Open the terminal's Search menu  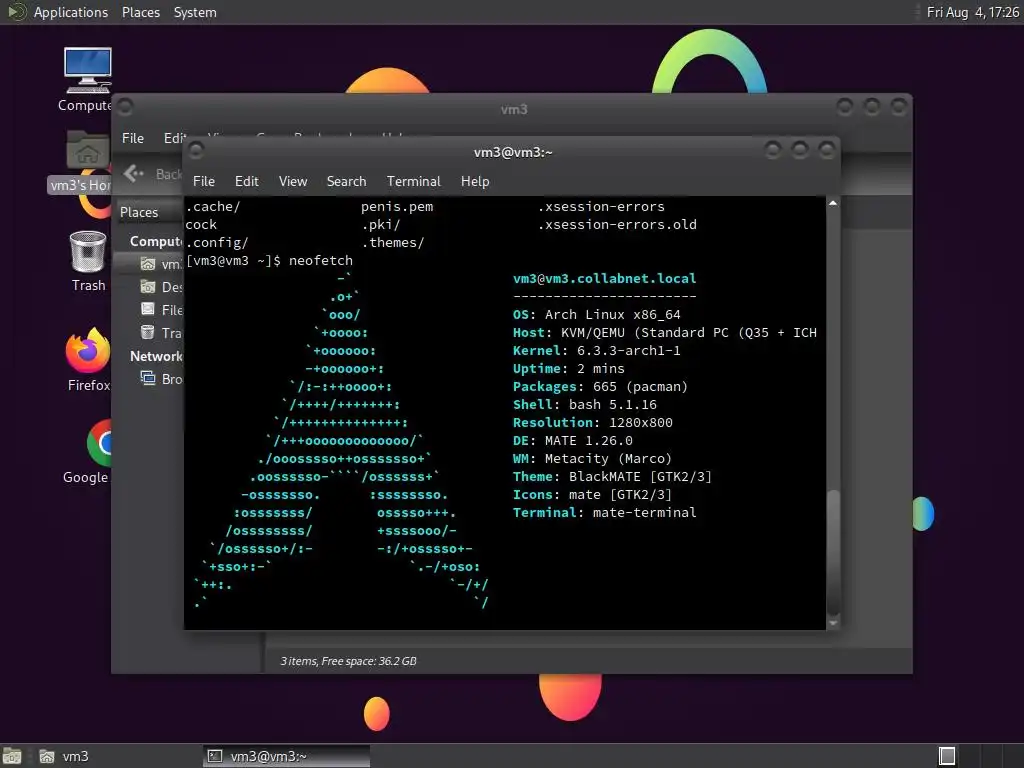point(346,182)
